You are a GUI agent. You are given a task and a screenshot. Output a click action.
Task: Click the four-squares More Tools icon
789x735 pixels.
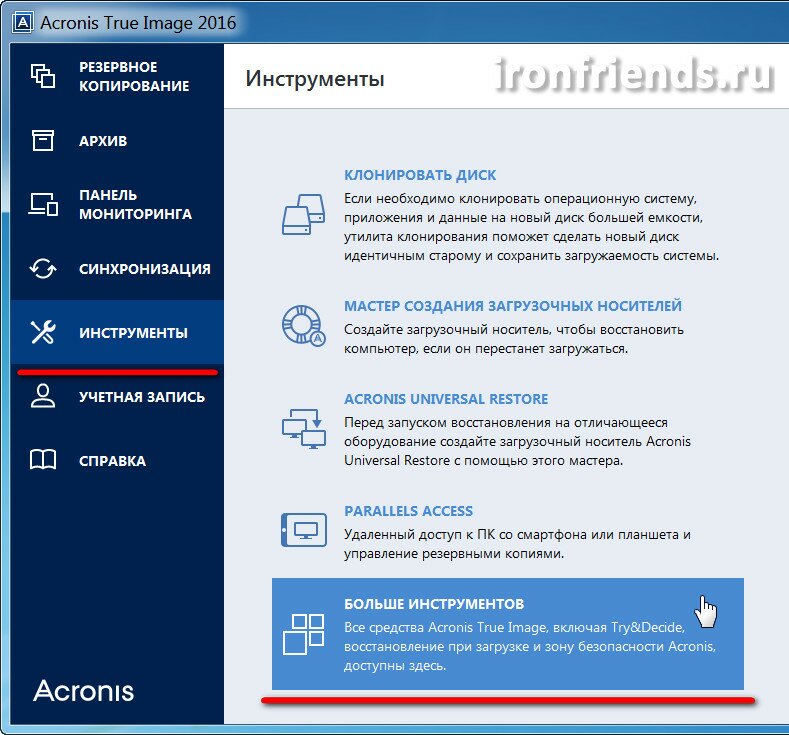click(303, 634)
